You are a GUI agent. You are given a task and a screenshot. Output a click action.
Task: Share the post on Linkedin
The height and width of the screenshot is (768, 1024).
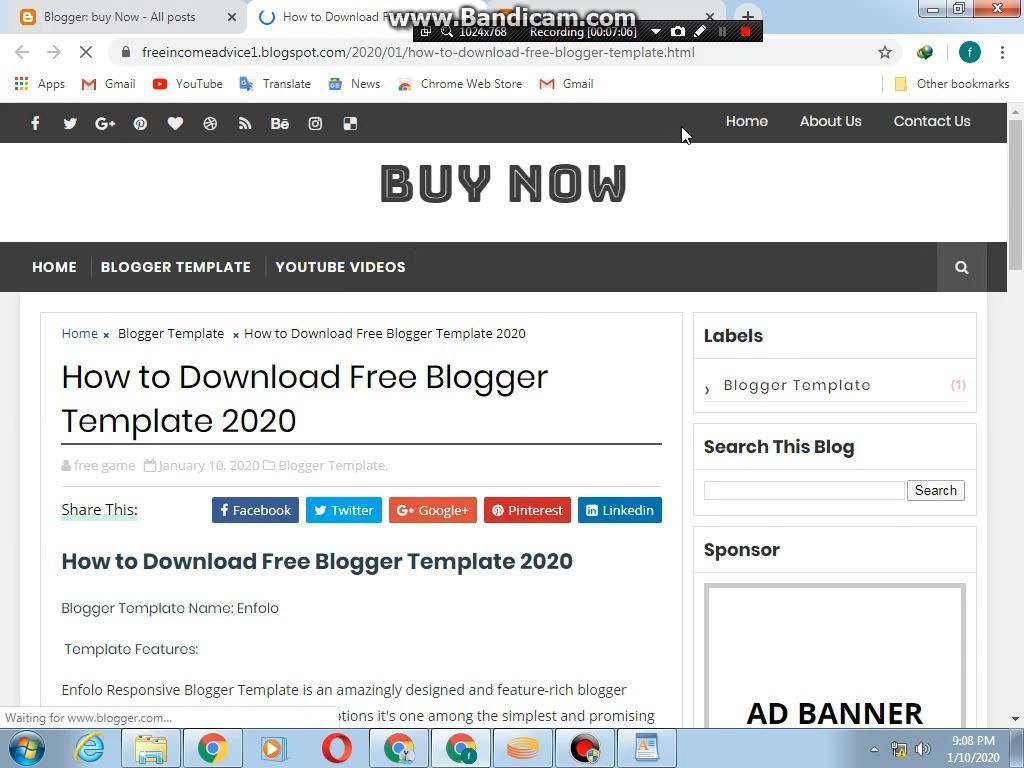coord(620,510)
